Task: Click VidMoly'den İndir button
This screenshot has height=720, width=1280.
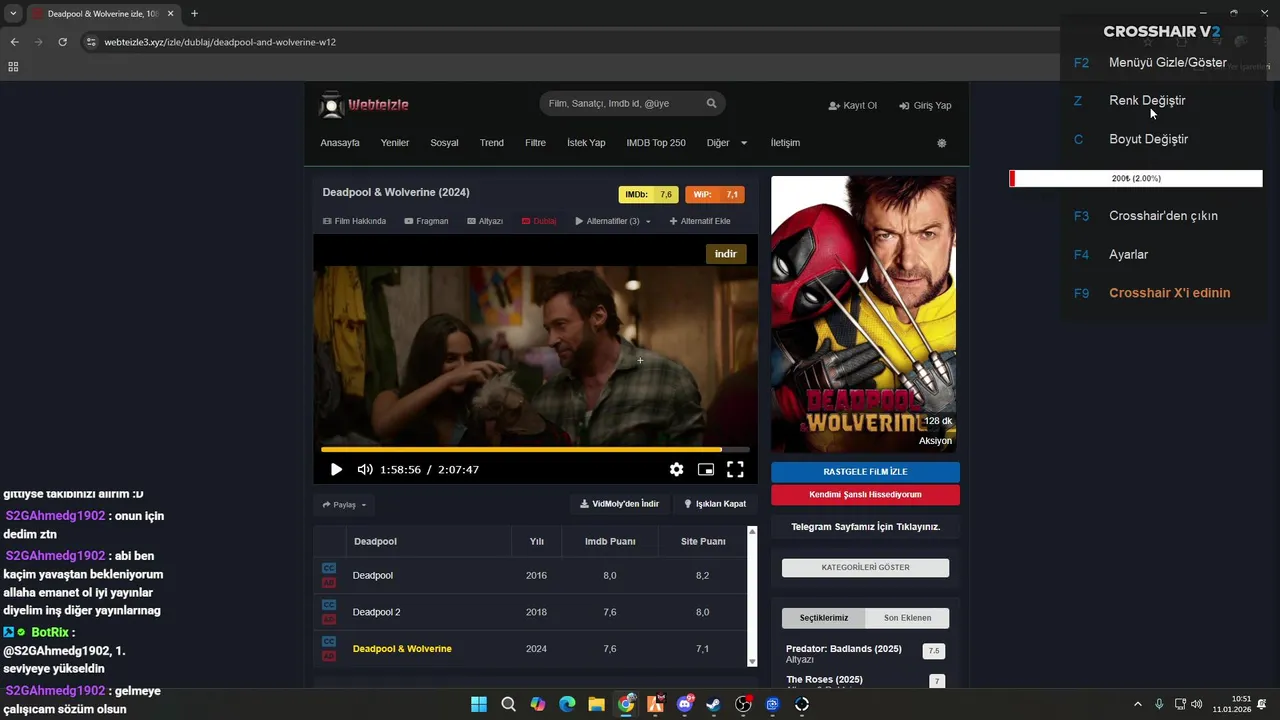Action: [x=619, y=504]
